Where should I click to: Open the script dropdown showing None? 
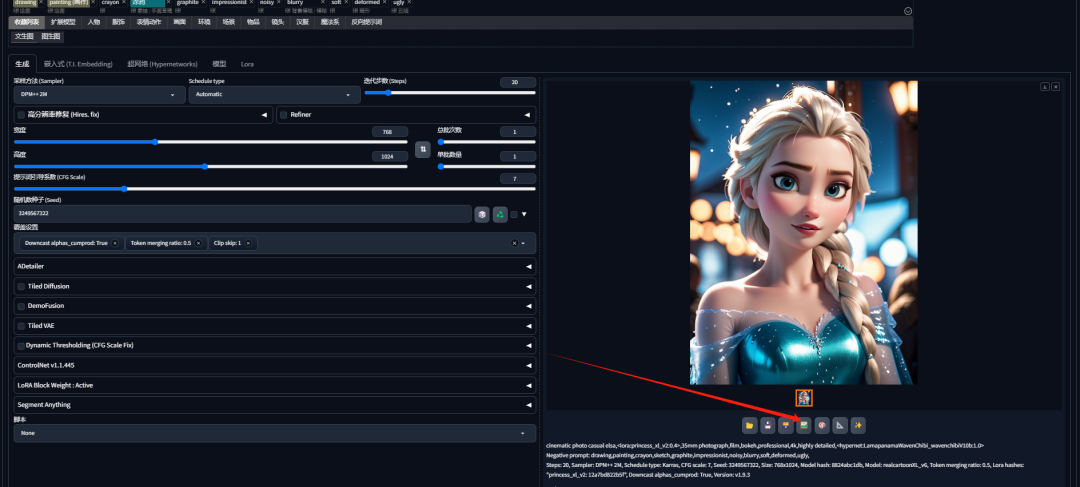point(274,433)
